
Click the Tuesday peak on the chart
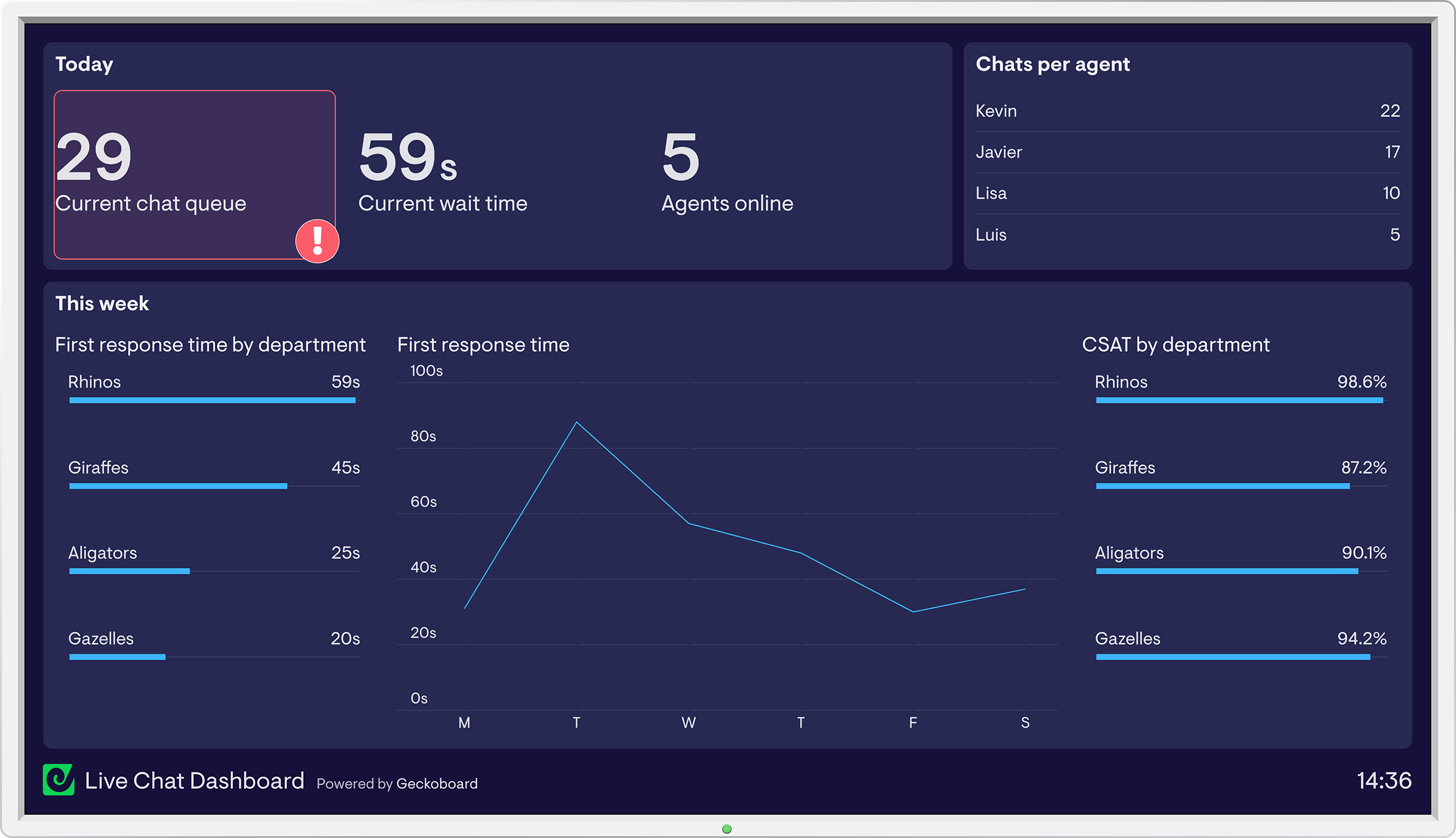pos(576,422)
